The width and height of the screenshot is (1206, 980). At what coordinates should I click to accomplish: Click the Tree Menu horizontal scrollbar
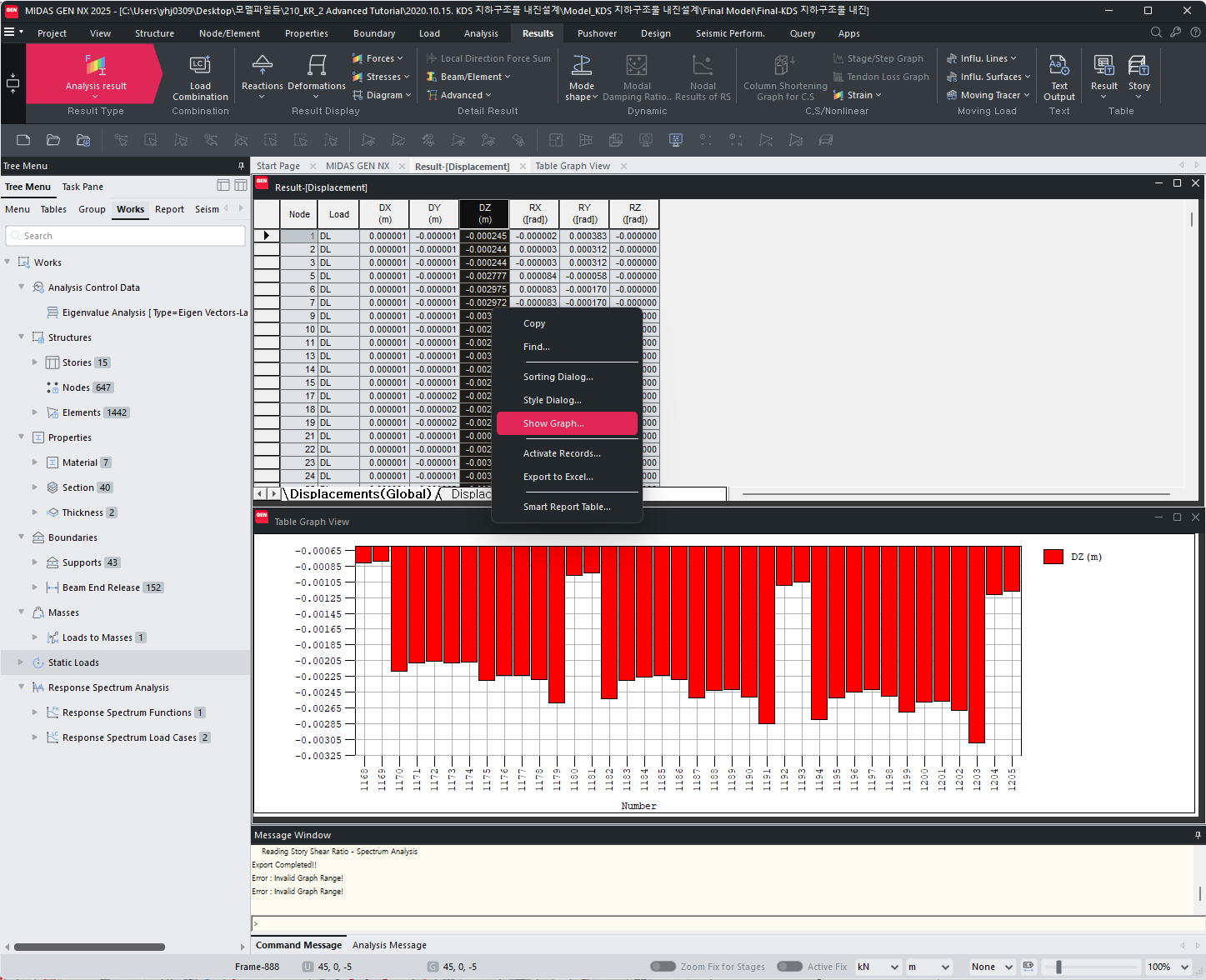pos(89,947)
